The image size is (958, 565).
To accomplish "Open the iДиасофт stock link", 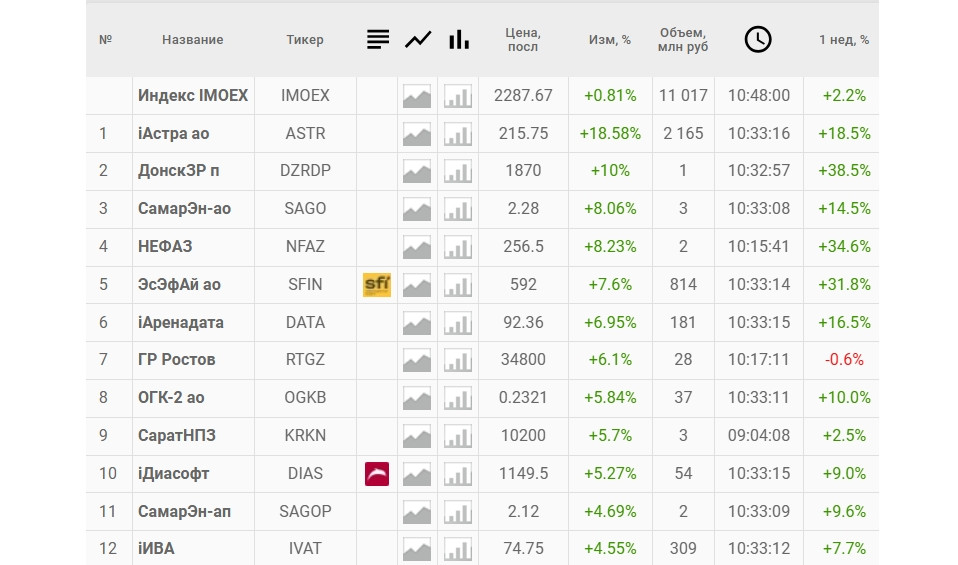I will (x=174, y=473).
